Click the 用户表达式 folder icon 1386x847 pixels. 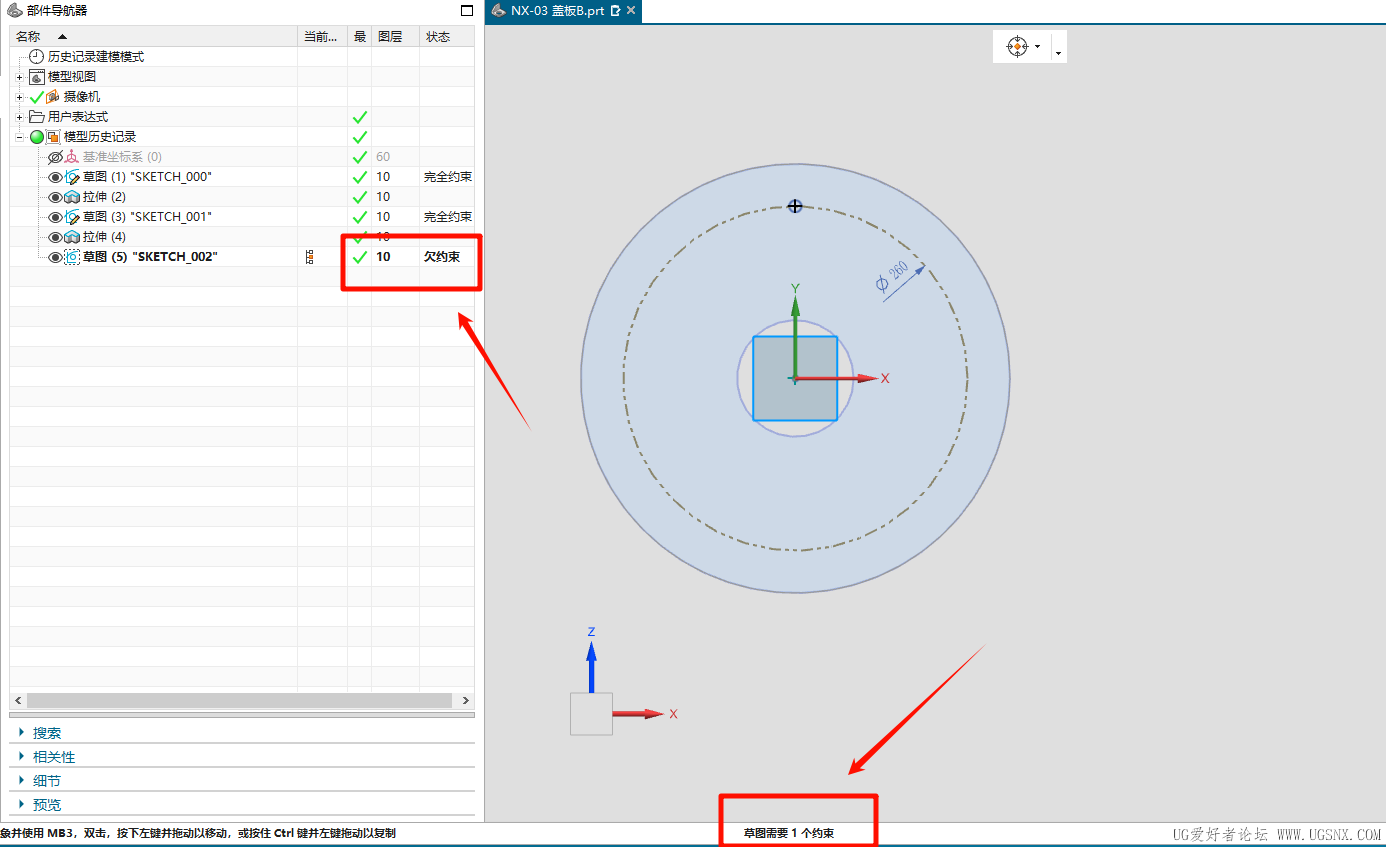click(x=37, y=117)
